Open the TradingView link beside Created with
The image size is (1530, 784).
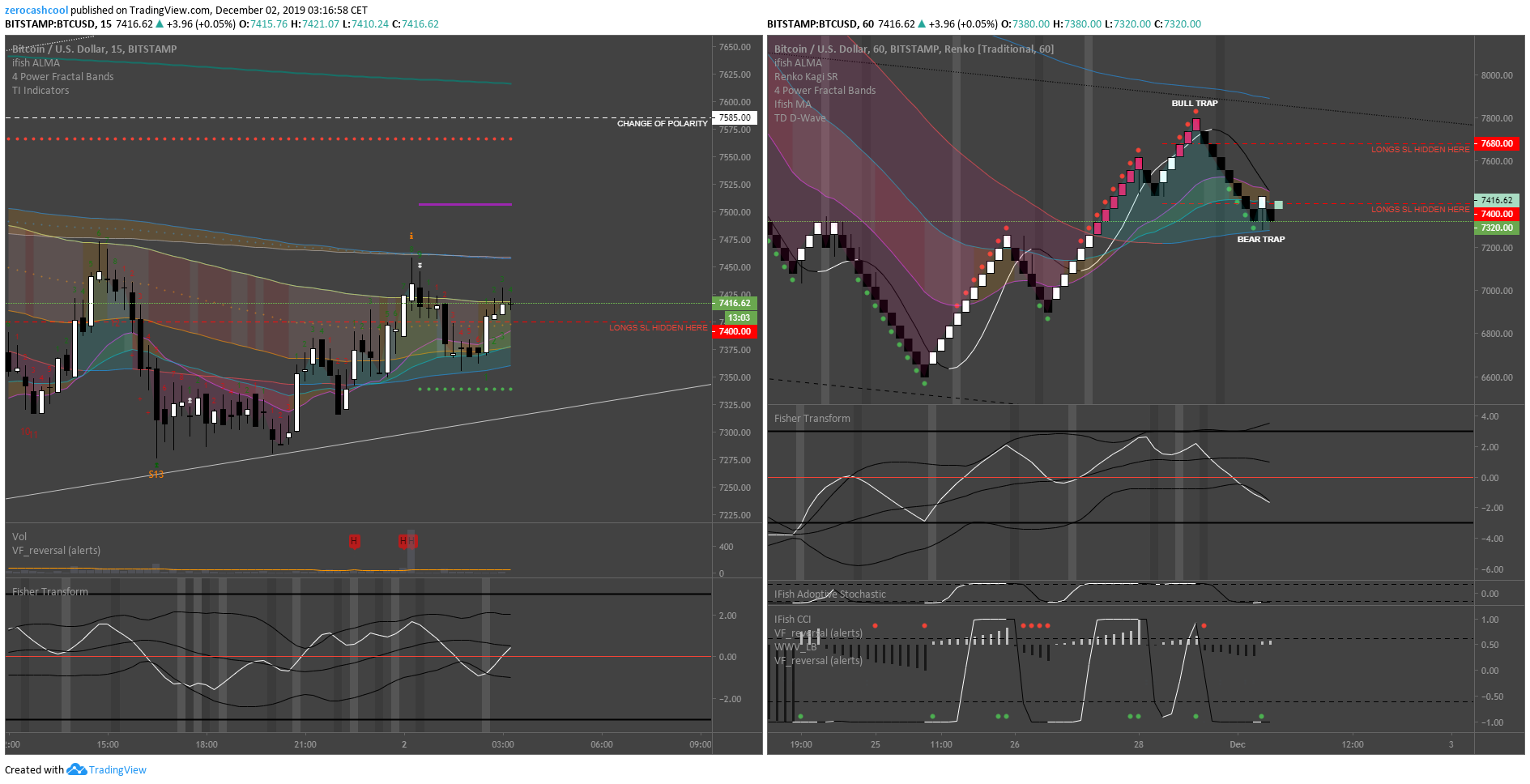(117, 770)
